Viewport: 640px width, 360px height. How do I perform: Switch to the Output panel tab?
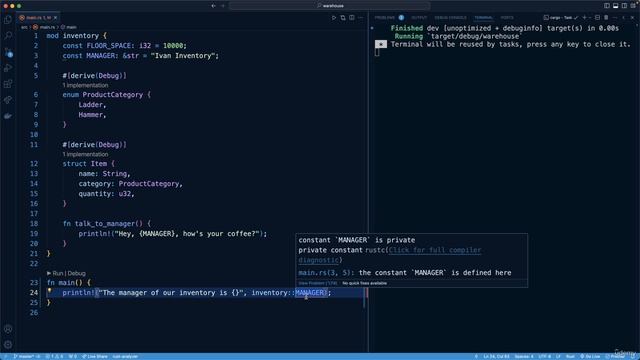(419, 18)
